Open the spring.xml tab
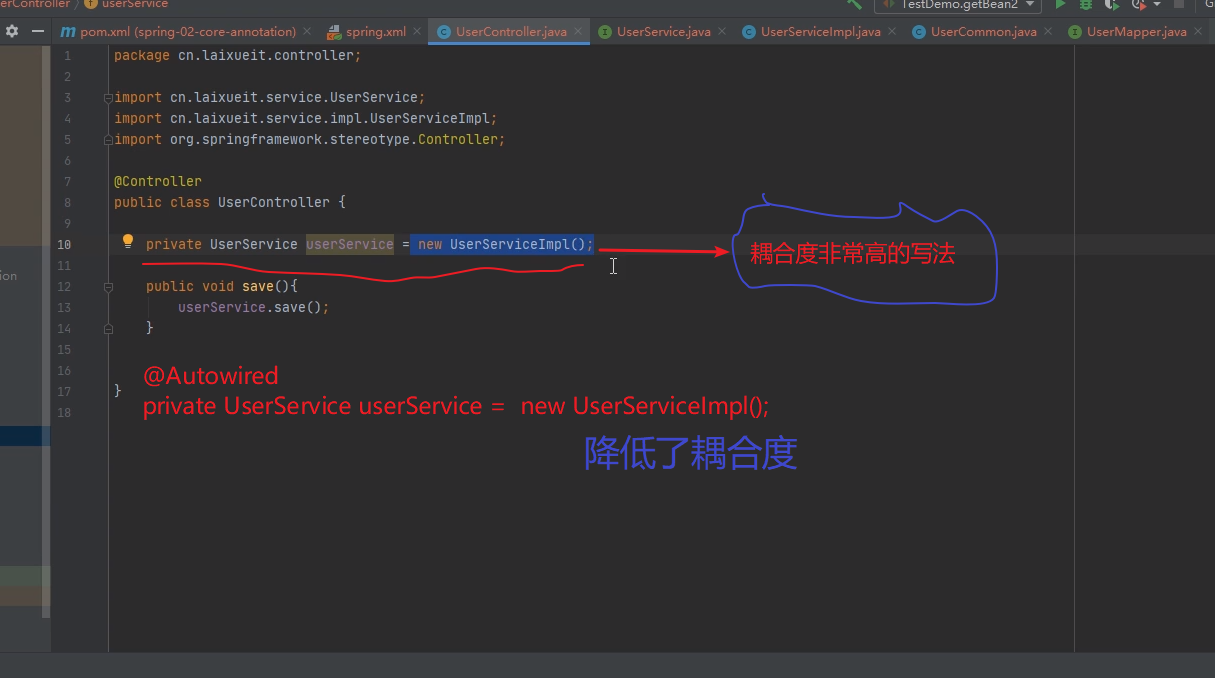 coord(374,31)
